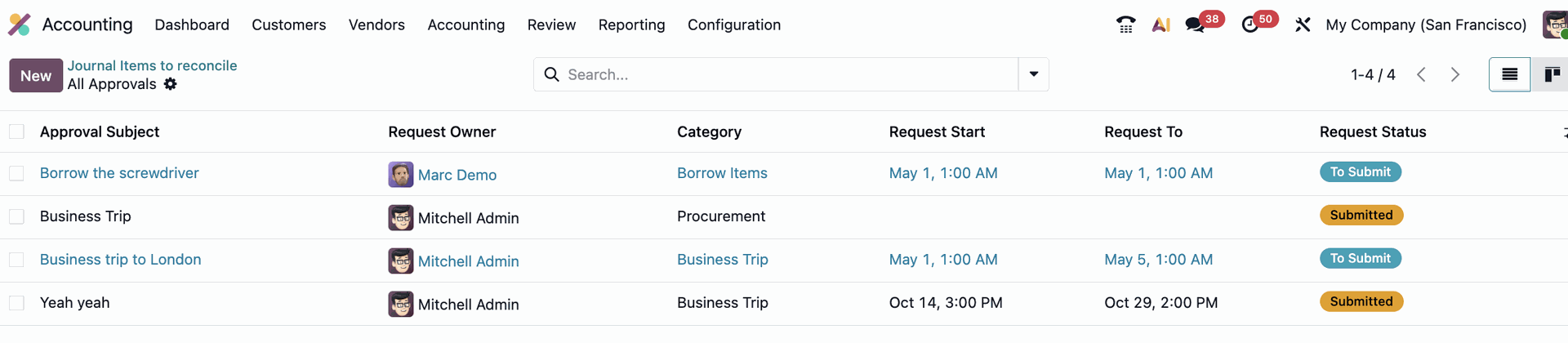
Task: Open the Reporting menu
Action: 631,25
